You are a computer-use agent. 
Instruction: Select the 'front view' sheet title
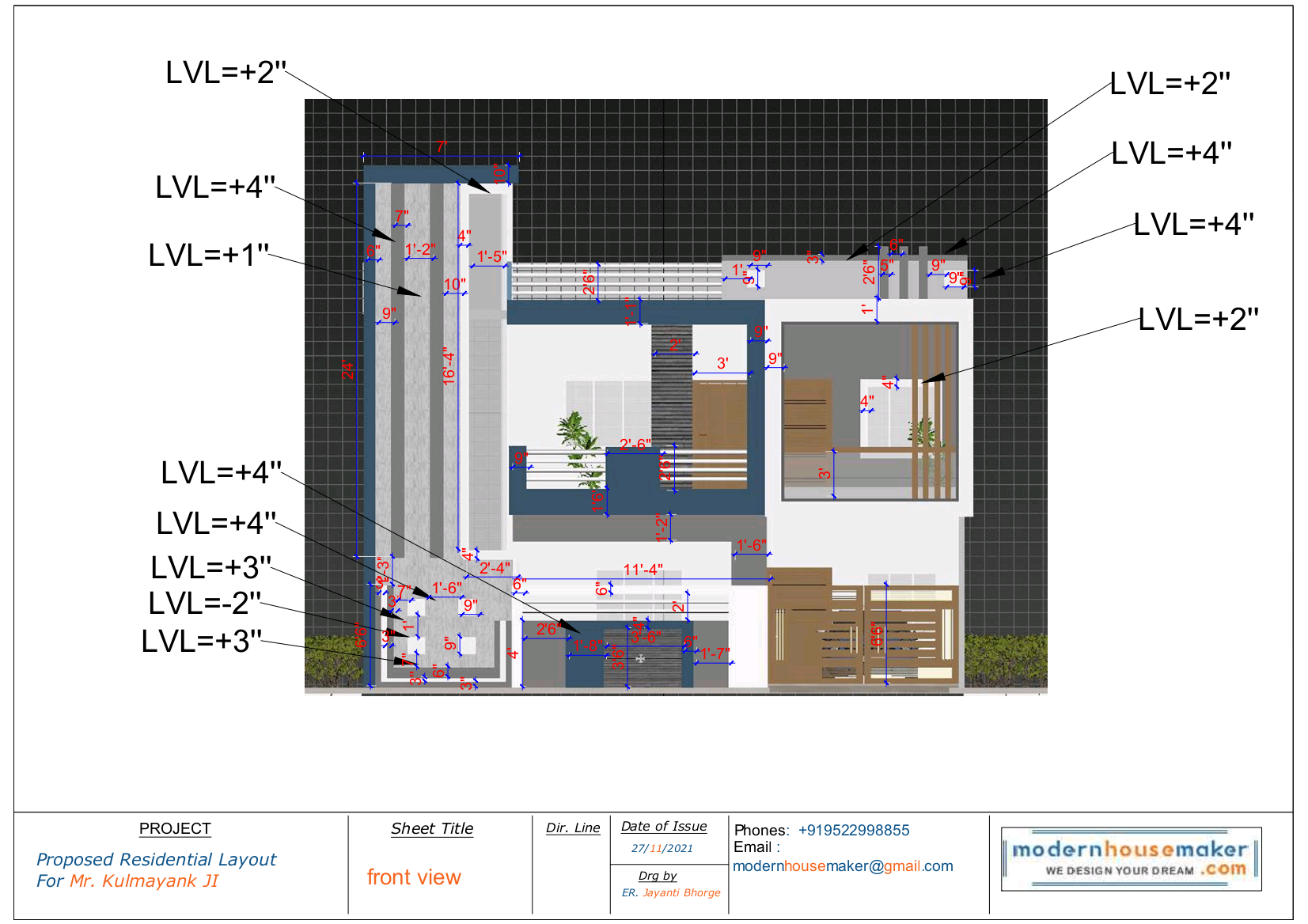click(x=414, y=877)
